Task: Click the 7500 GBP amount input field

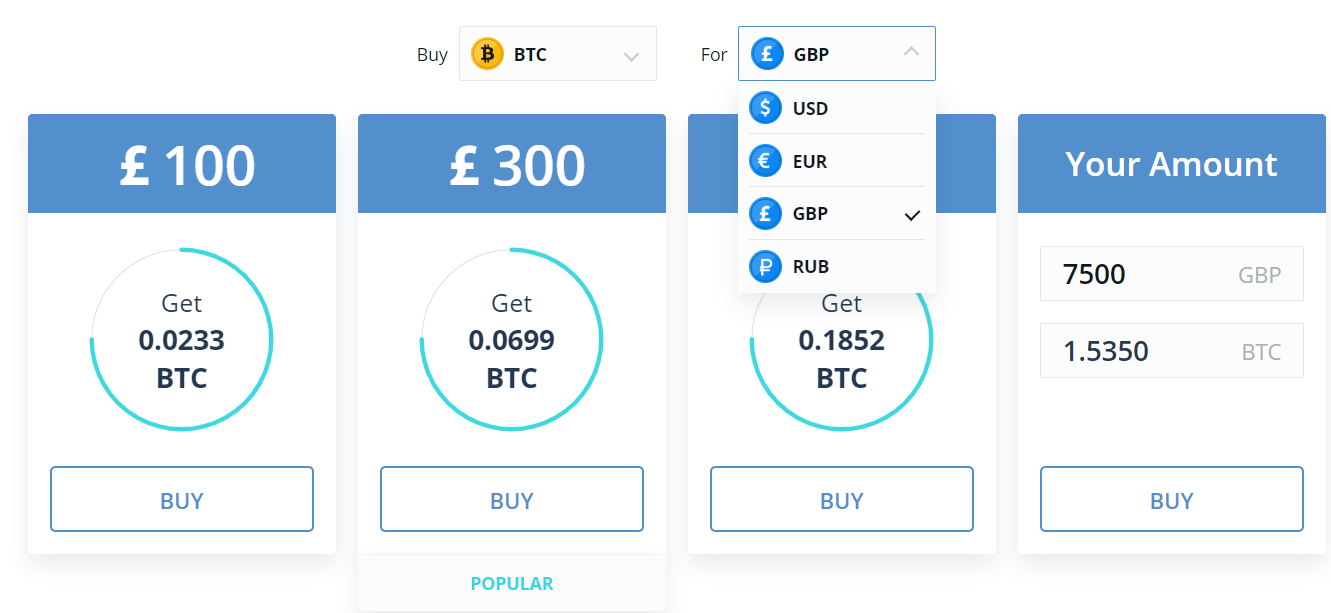Action: tap(1171, 273)
